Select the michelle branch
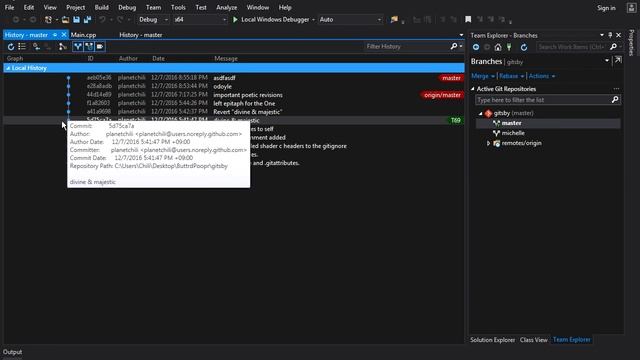640x360 pixels. pyautogui.click(x=513, y=133)
